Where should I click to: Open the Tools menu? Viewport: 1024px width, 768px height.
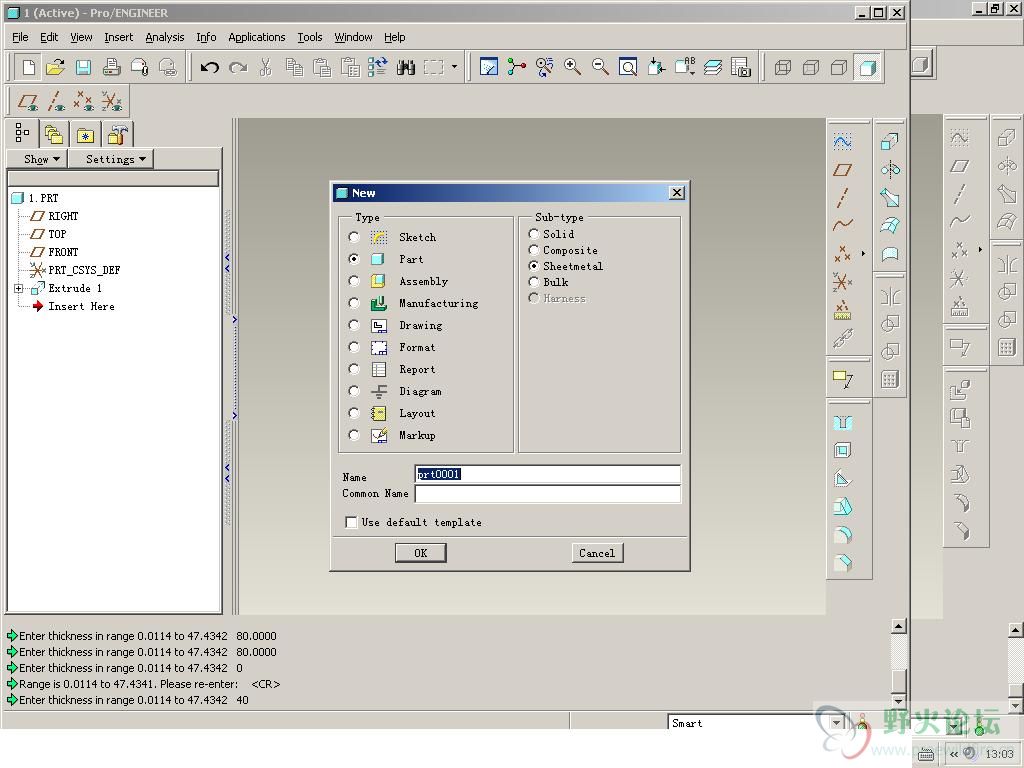310,37
